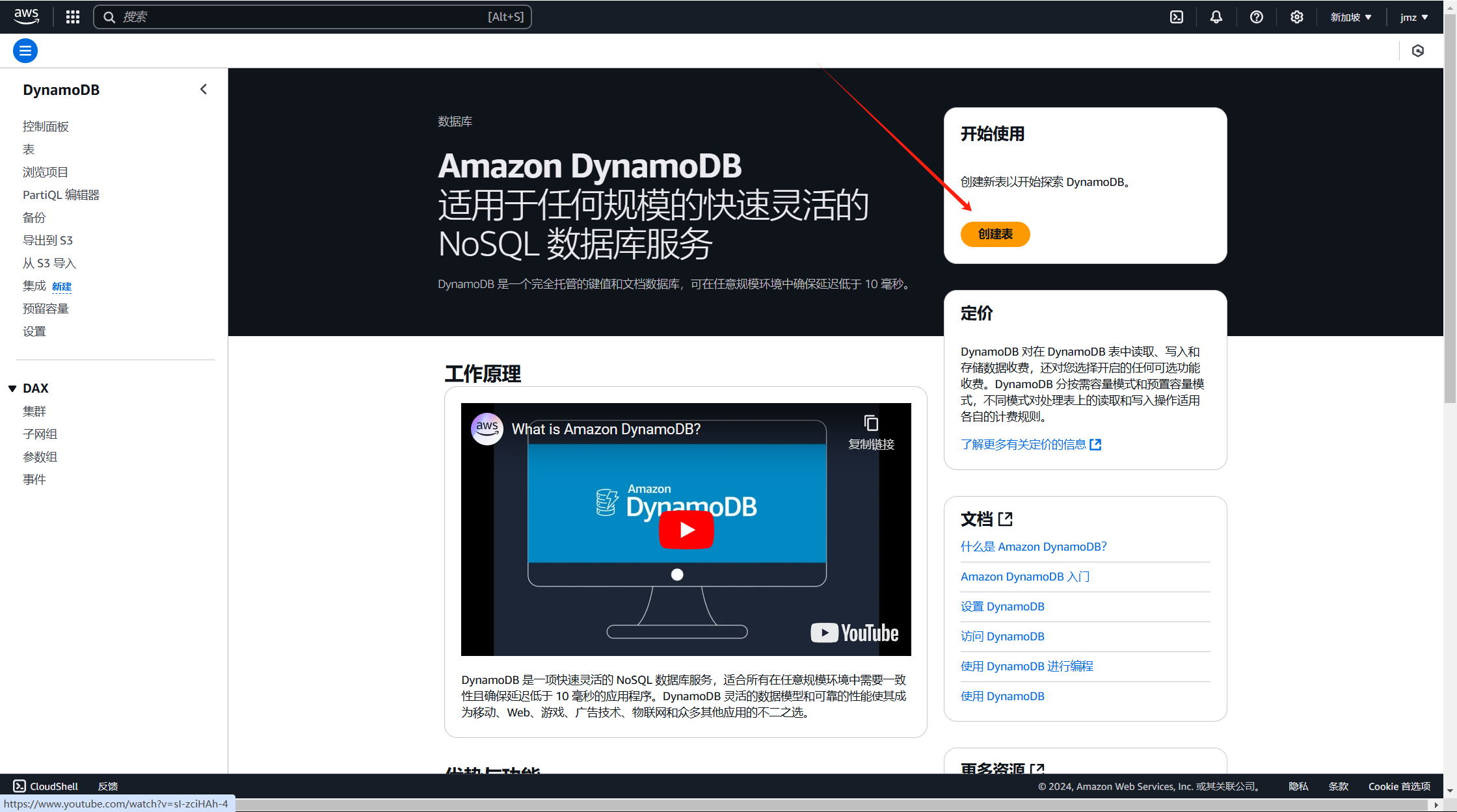Open the settings gear icon

pyautogui.click(x=1297, y=17)
